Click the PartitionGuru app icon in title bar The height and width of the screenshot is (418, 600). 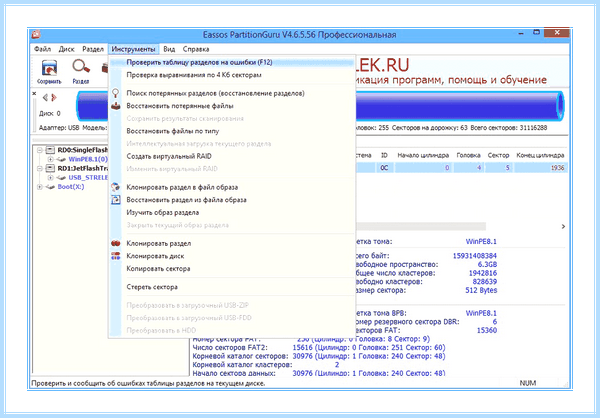[36, 34]
